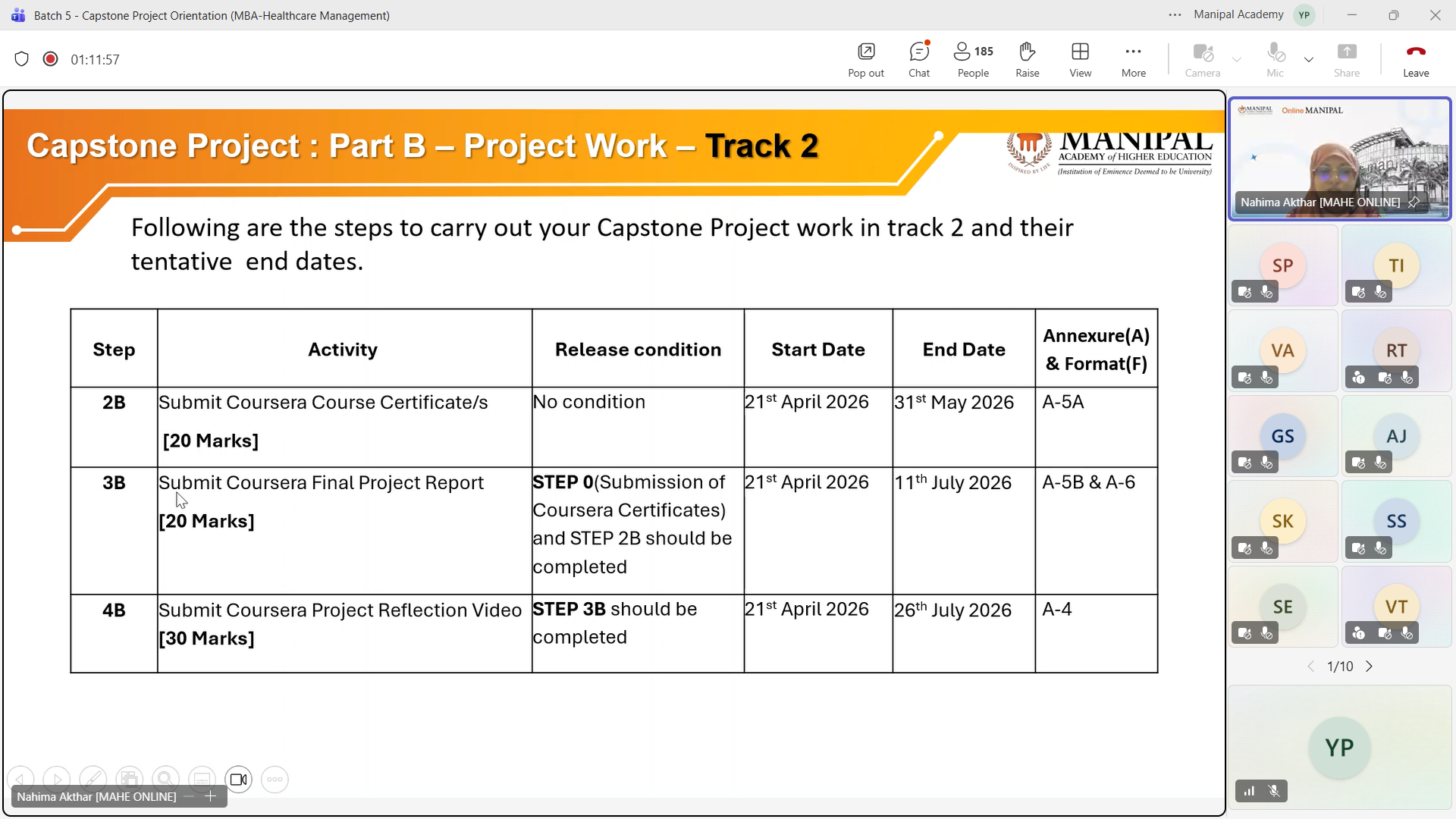Open the More actions menu in meeting toolbar
This screenshot has height=819, width=1456.
[x=1134, y=59]
